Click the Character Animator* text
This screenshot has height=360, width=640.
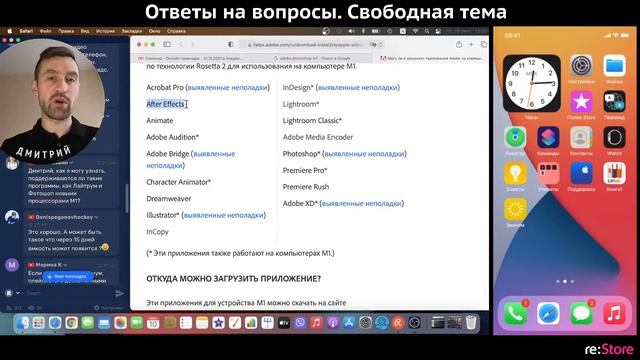click(178, 182)
